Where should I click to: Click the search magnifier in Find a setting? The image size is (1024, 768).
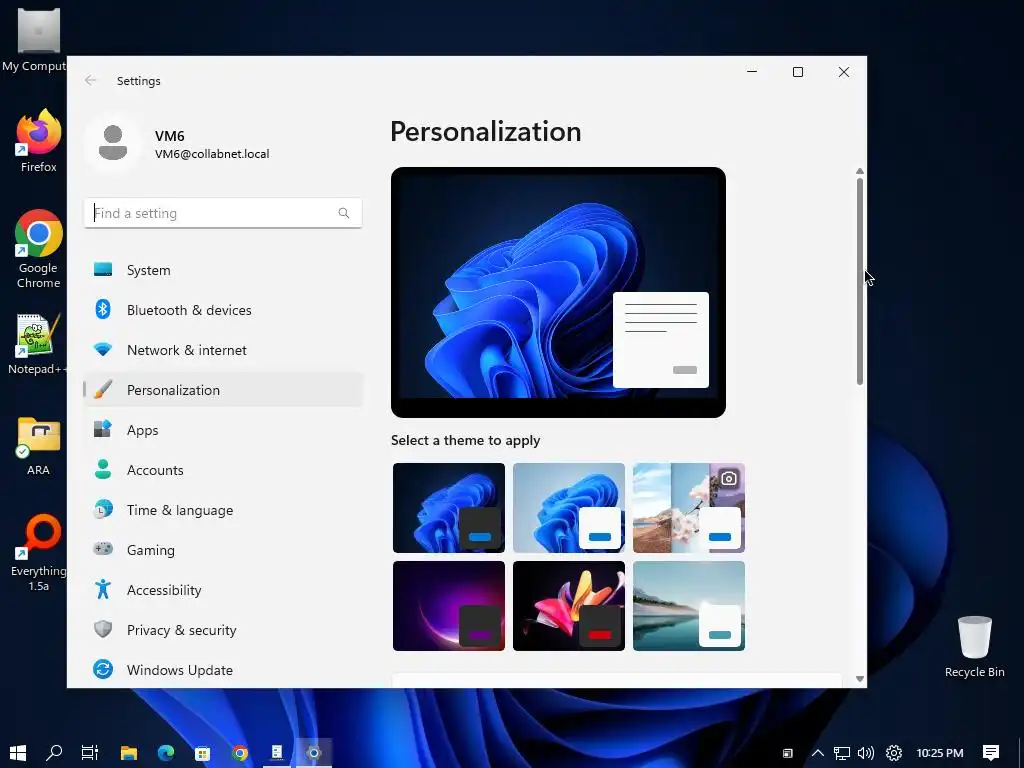[344, 213]
